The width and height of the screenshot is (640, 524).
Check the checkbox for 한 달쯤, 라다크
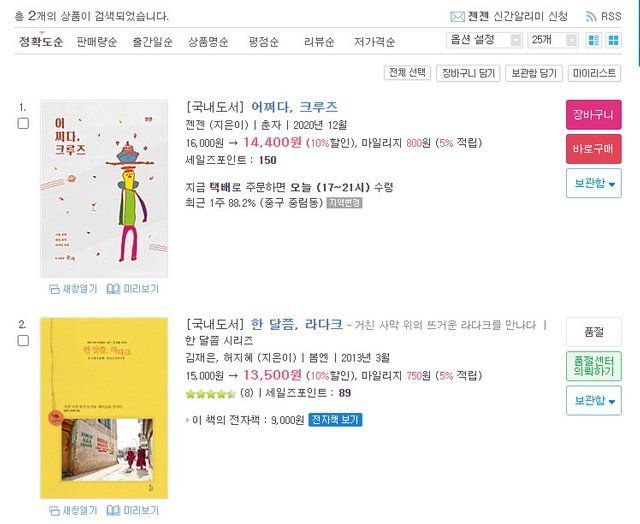23,340
